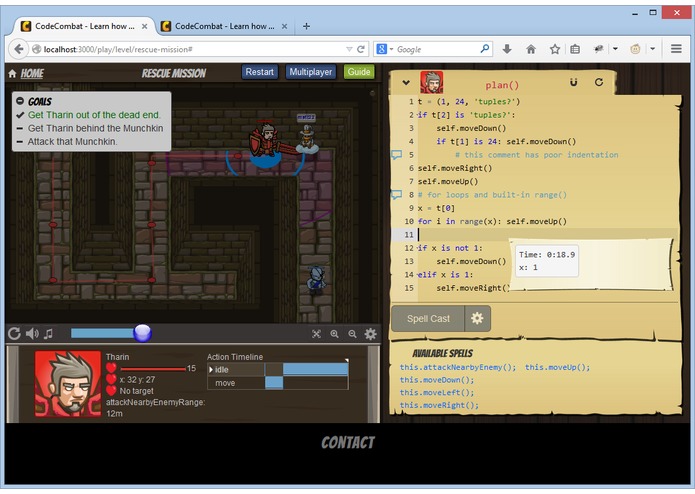This screenshot has width=695, height=494.
Task: Insert this.moveRight(); spell
Action: pyautogui.click(x=439, y=405)
